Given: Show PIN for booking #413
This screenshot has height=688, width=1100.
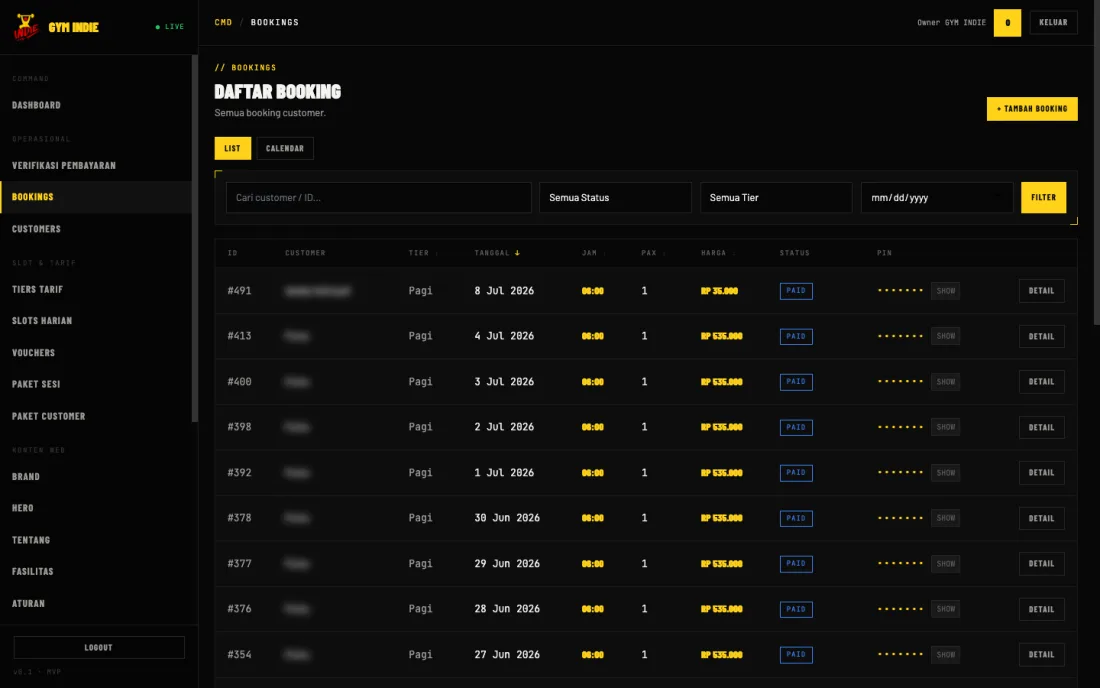Looking at the screenshot, I should 945,336.
